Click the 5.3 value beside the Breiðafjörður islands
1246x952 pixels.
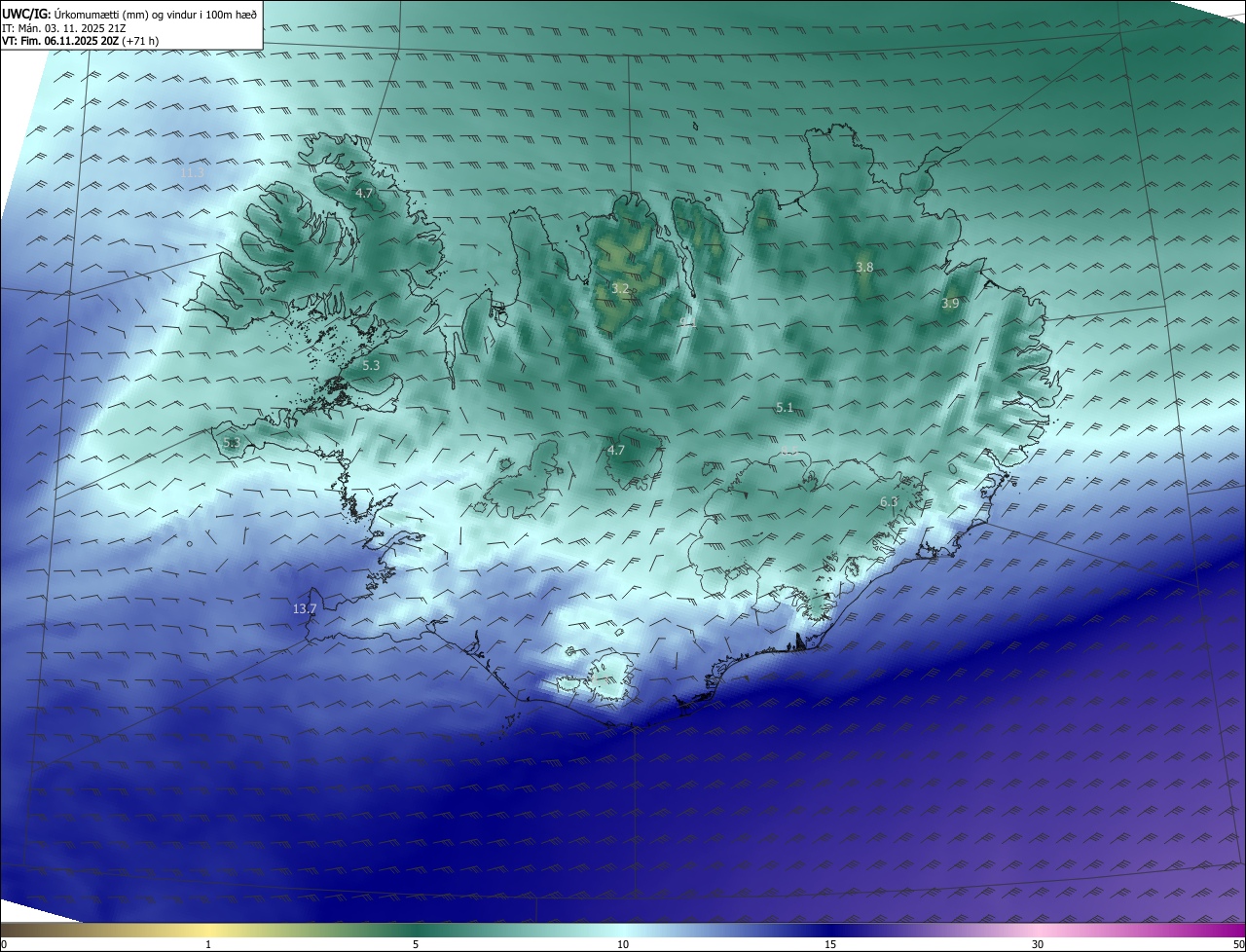point(371,365)
